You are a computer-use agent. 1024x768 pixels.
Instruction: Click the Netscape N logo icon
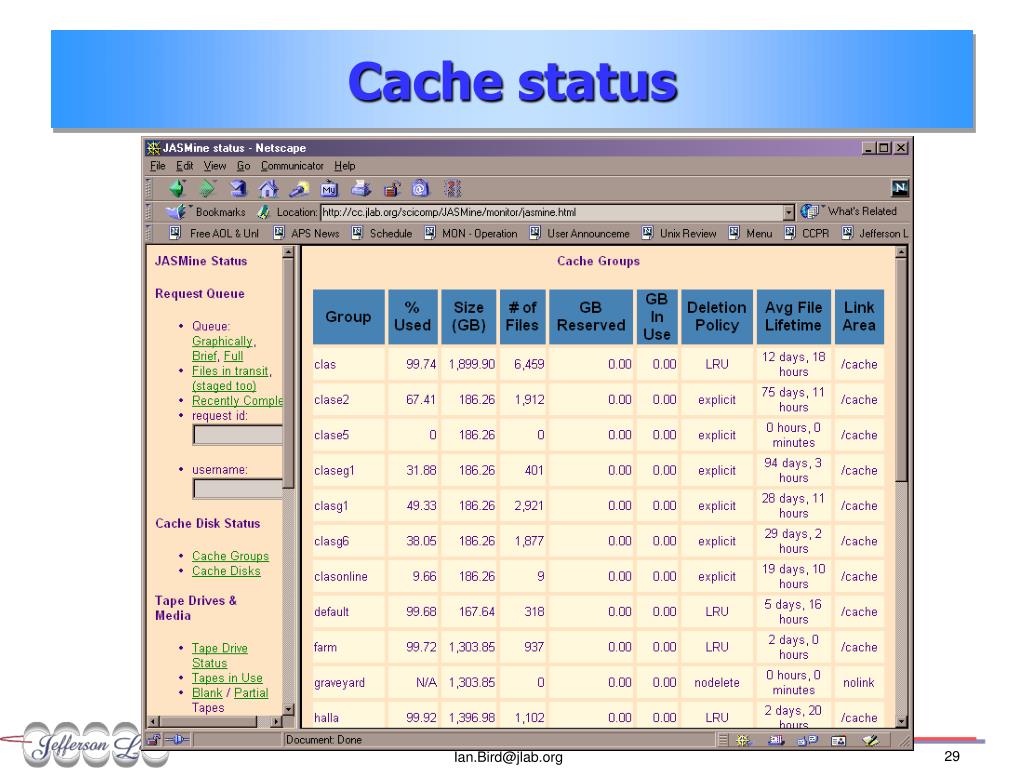pyautogui.click(x=900, y=188)
